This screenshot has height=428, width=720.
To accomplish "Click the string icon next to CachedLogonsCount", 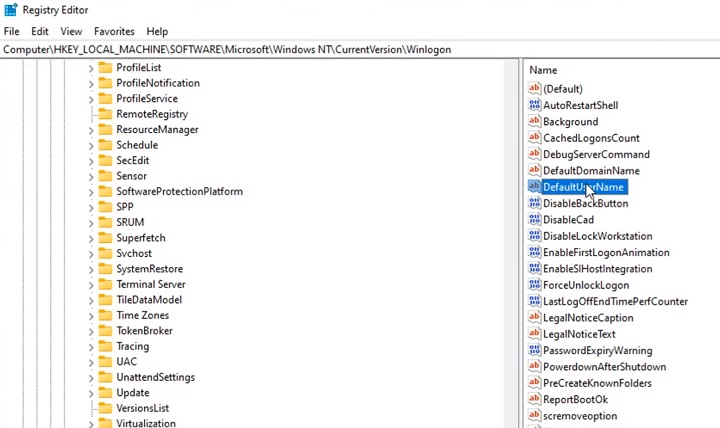I will coord(534,137).
